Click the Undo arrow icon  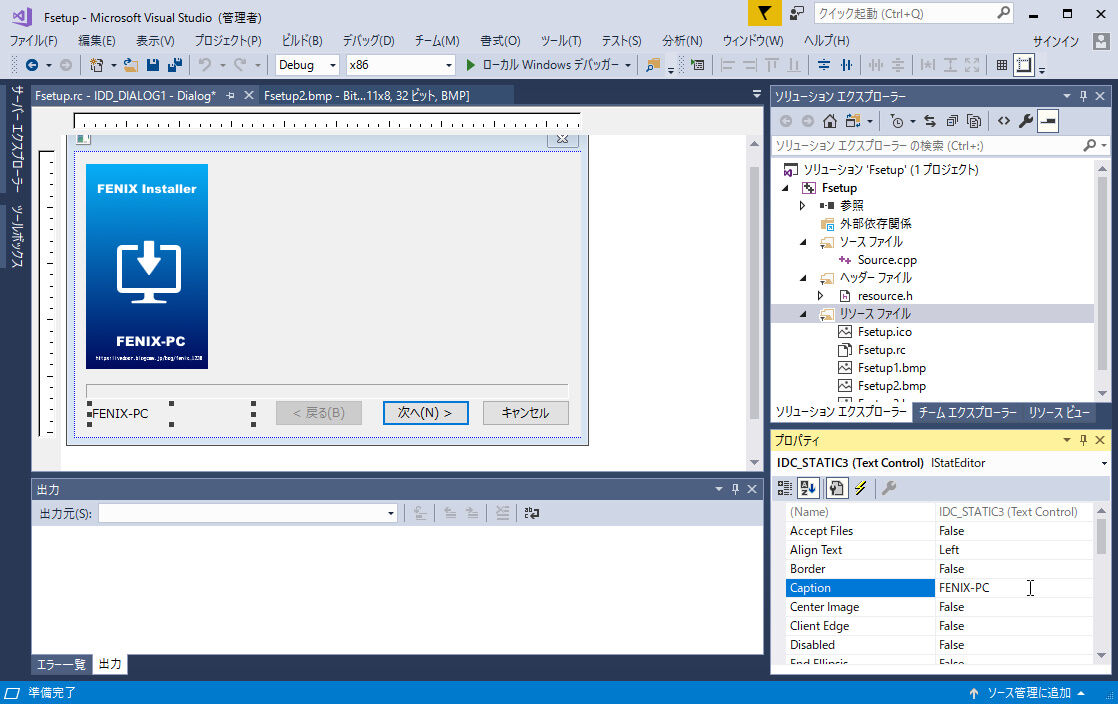[x=205, y=65]
